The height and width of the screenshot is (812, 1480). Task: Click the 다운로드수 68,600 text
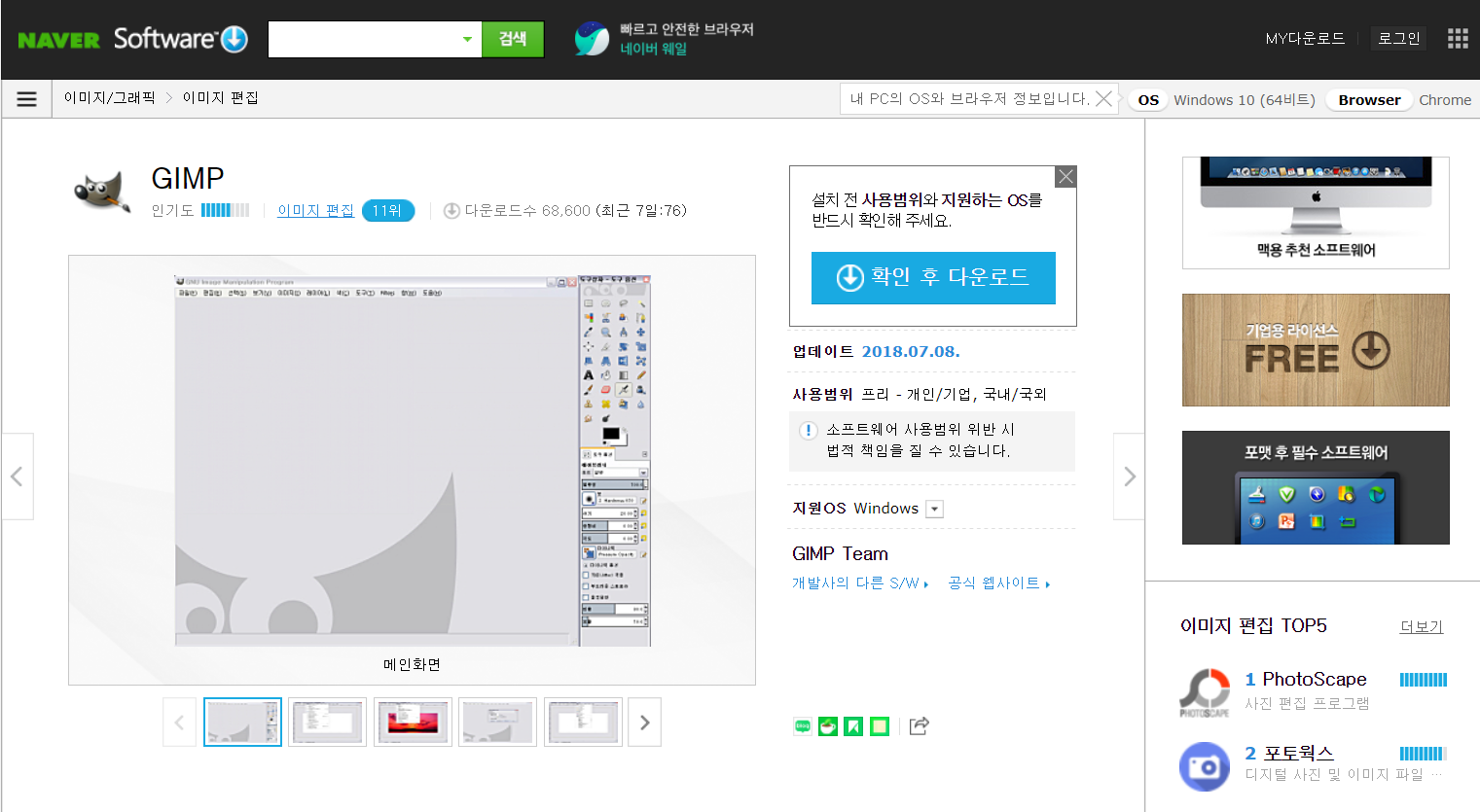527,210
